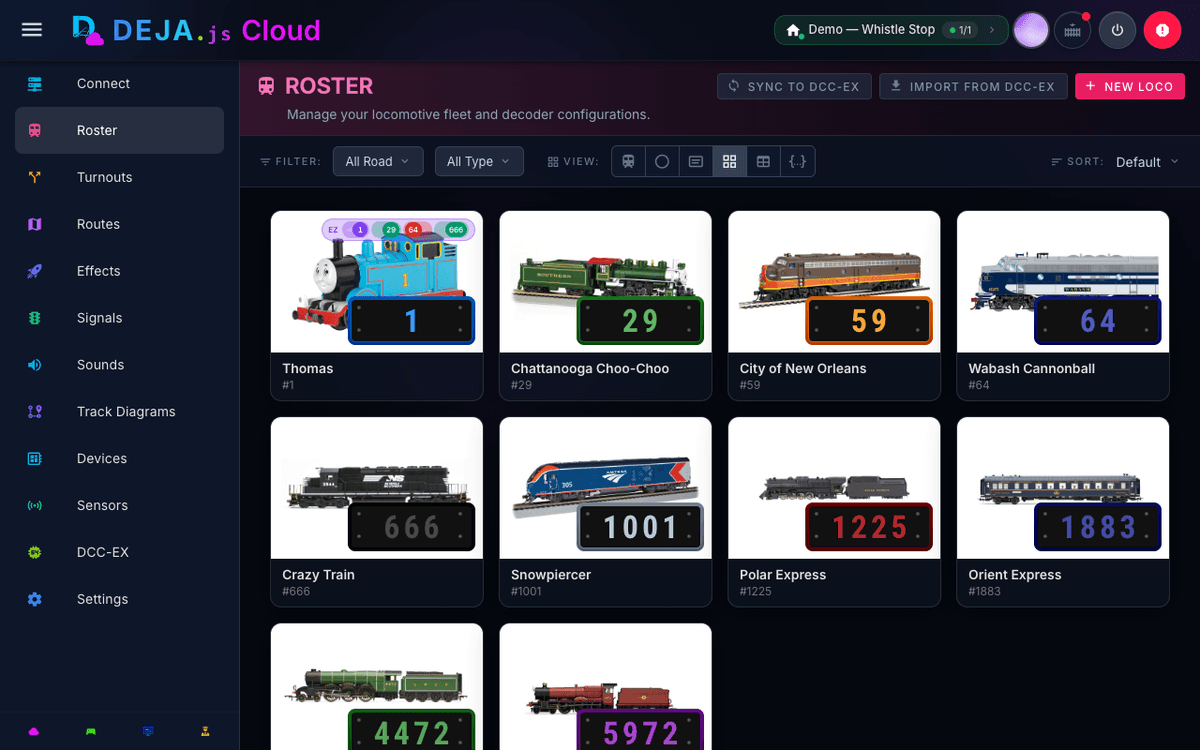The height and width of the screenshot is (750, 1200).
Task: Click the blue monitor icon in sidebar footer
Action: (x=148, y=731)
